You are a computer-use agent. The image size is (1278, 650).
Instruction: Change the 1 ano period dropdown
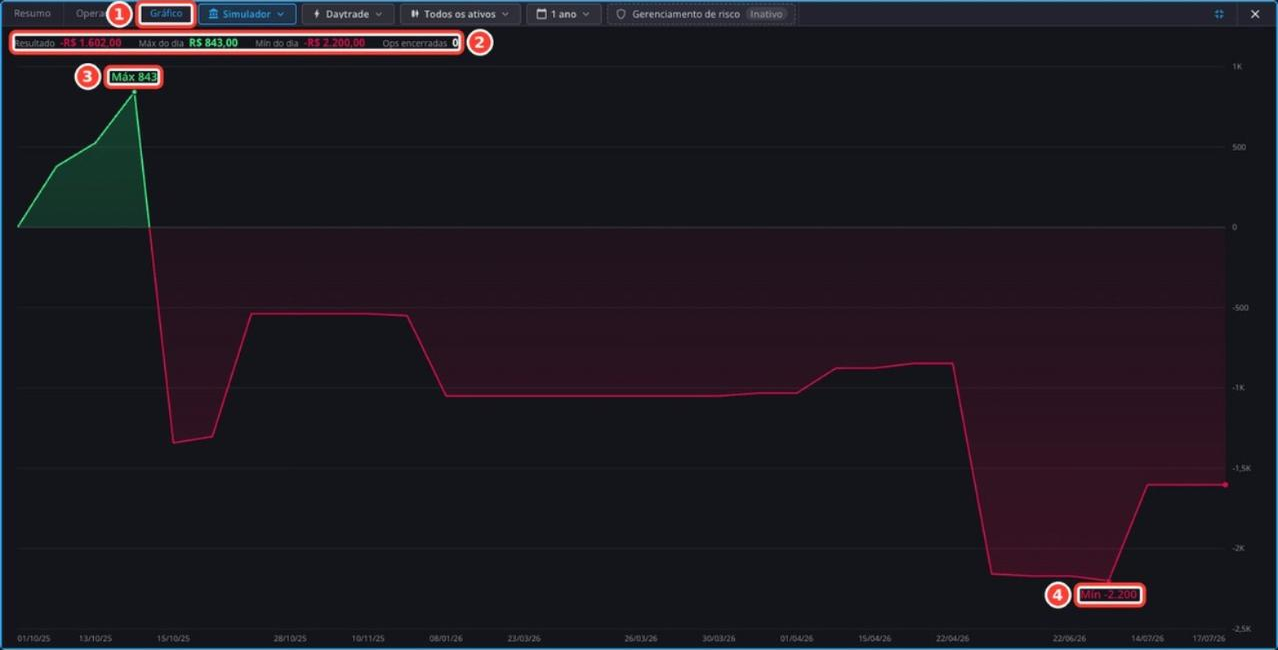[564, 15]
